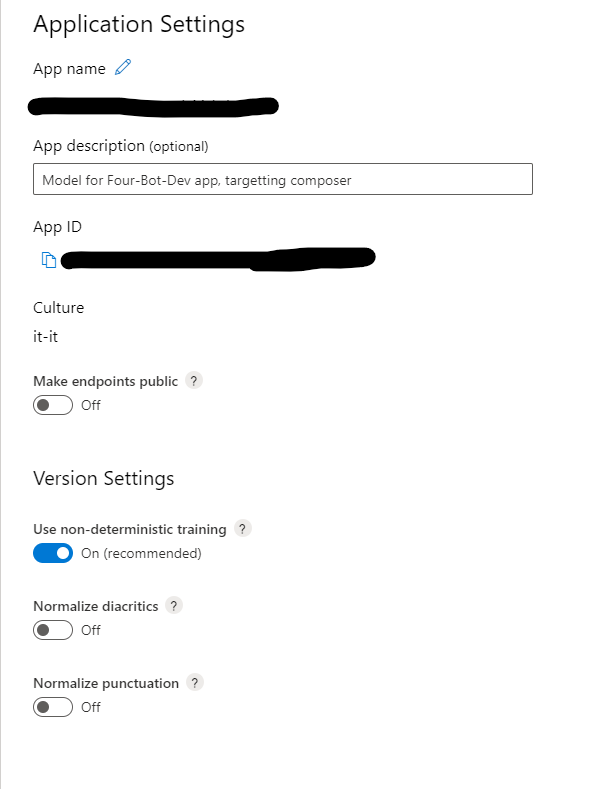
Task: Enable the Normalize diacritics switch
Action: pos(53,630)
